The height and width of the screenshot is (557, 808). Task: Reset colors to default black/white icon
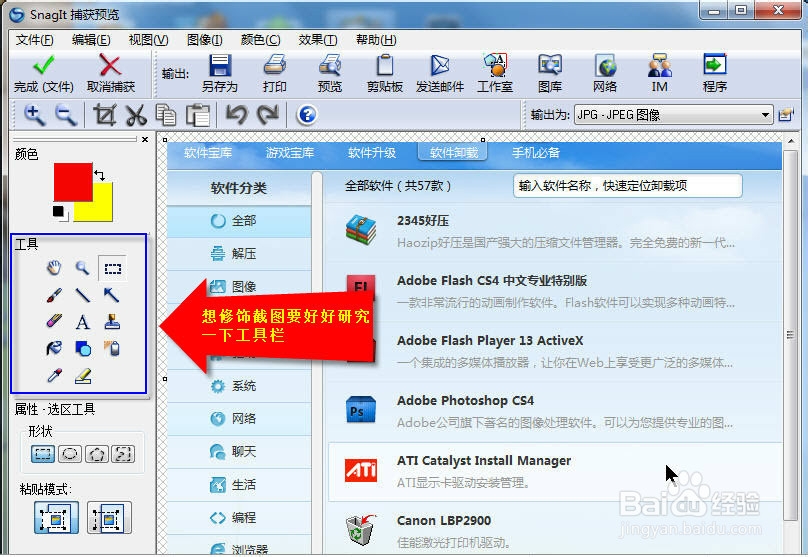point(60,213)
